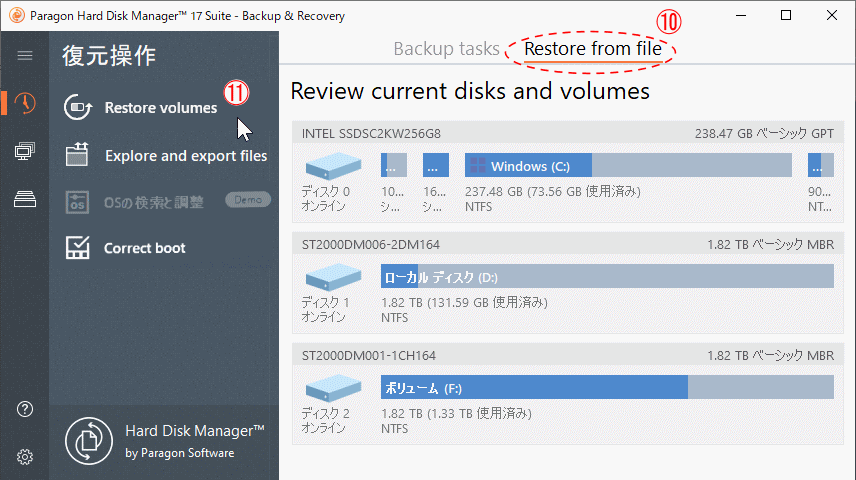856x480 pixels.
Task: Open settings gear icon
Action: click(25, 457)
